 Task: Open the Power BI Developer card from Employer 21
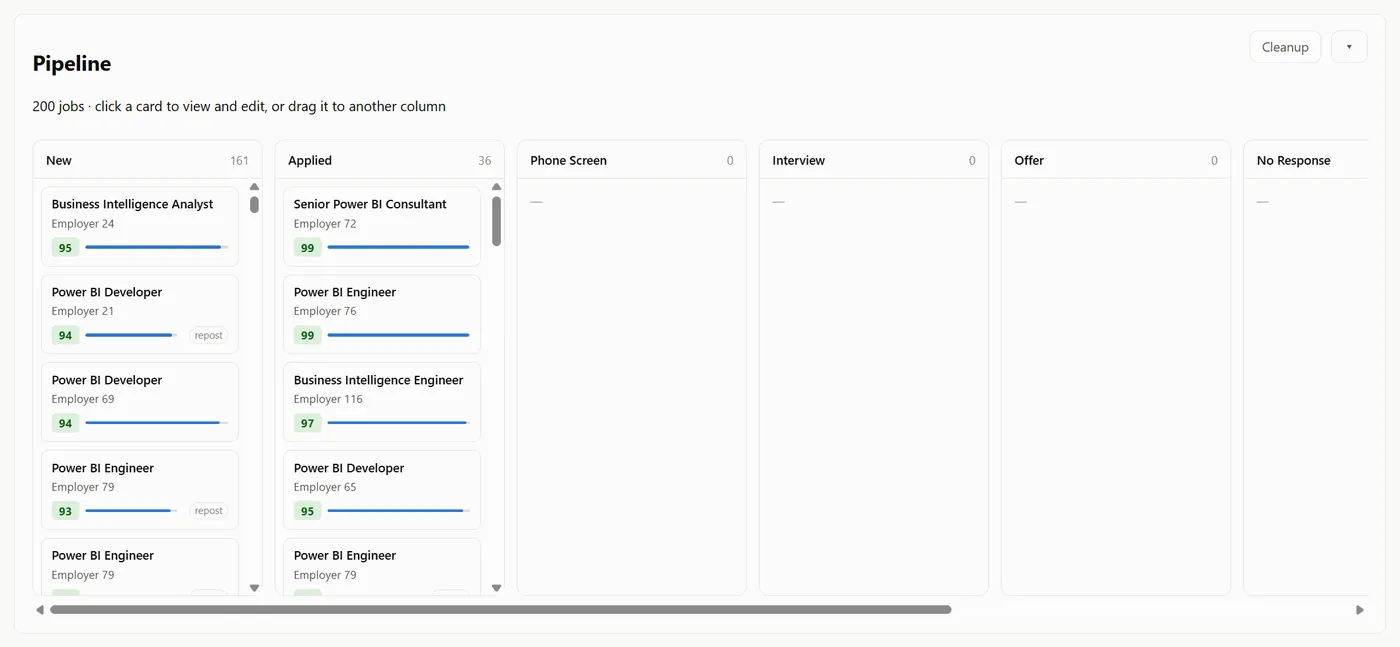tap(140, 314)
